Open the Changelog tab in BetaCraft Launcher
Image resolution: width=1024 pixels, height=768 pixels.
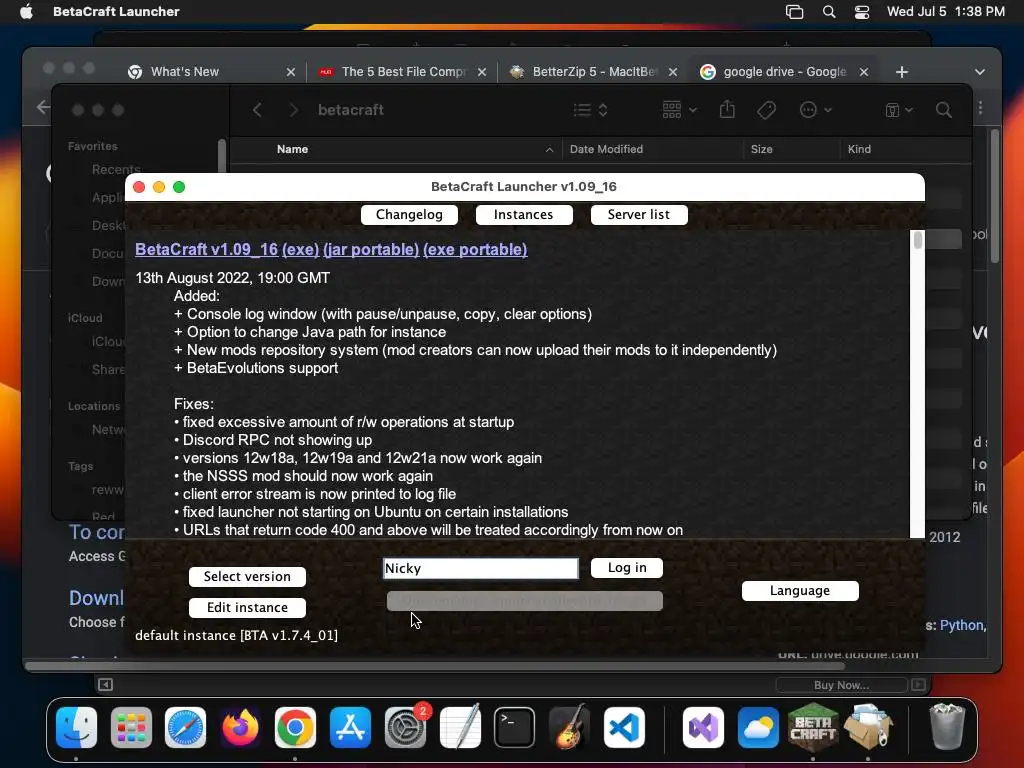point(409,215)
